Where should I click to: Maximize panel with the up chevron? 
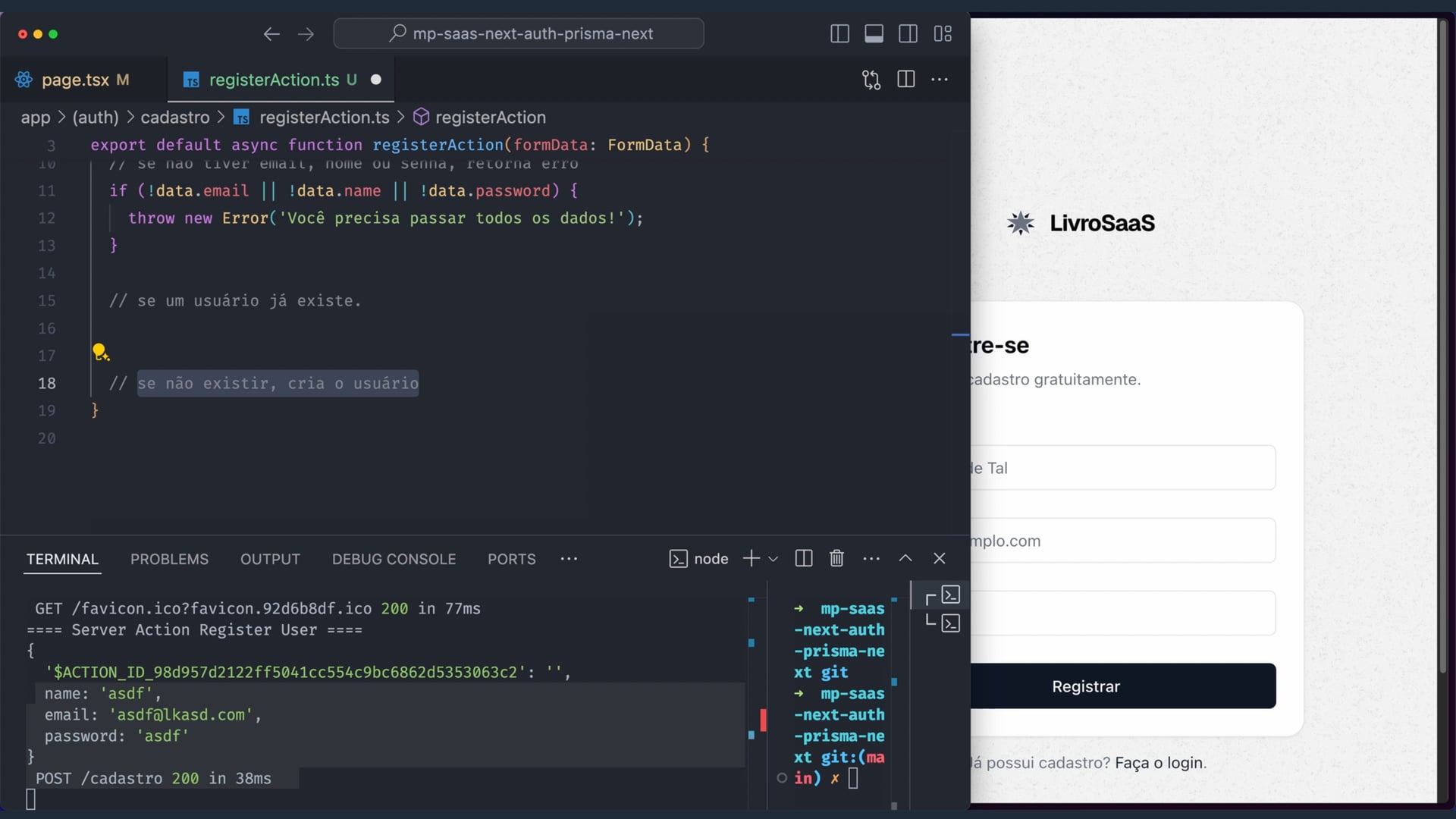point(905,559)
